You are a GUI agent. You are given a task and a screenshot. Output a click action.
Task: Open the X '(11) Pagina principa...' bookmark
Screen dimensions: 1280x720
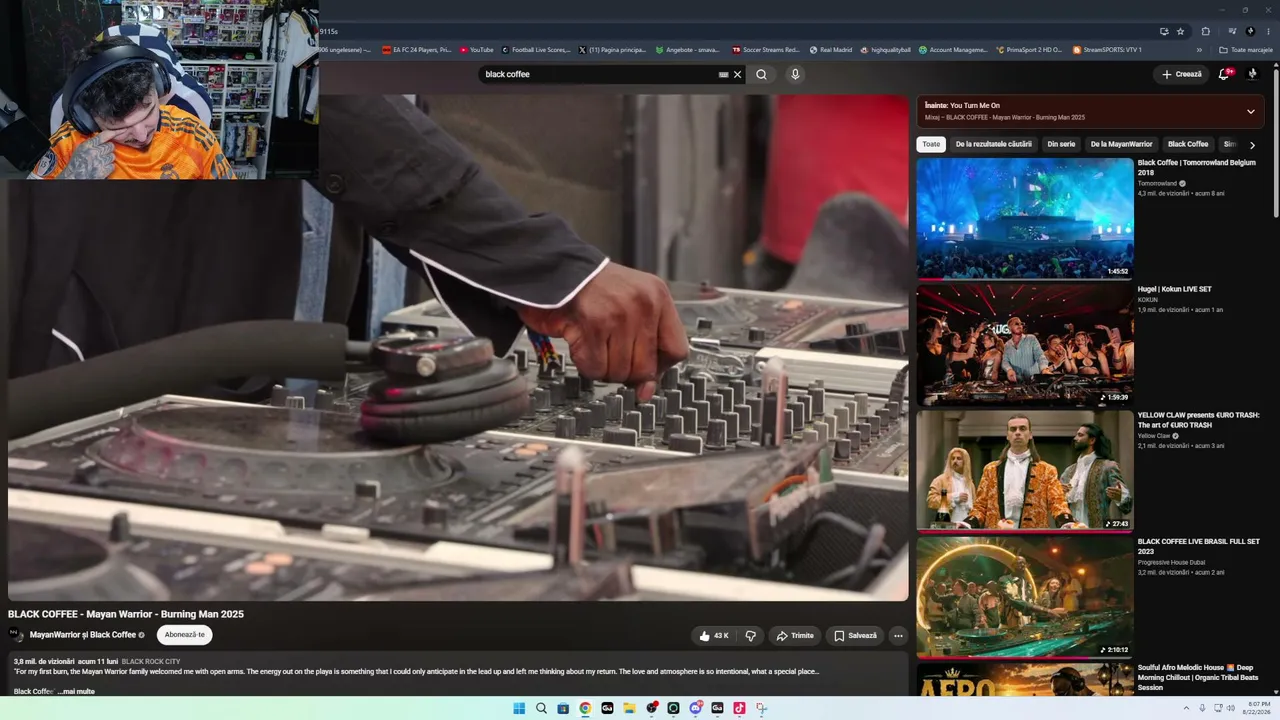click(x=612, y=50)
